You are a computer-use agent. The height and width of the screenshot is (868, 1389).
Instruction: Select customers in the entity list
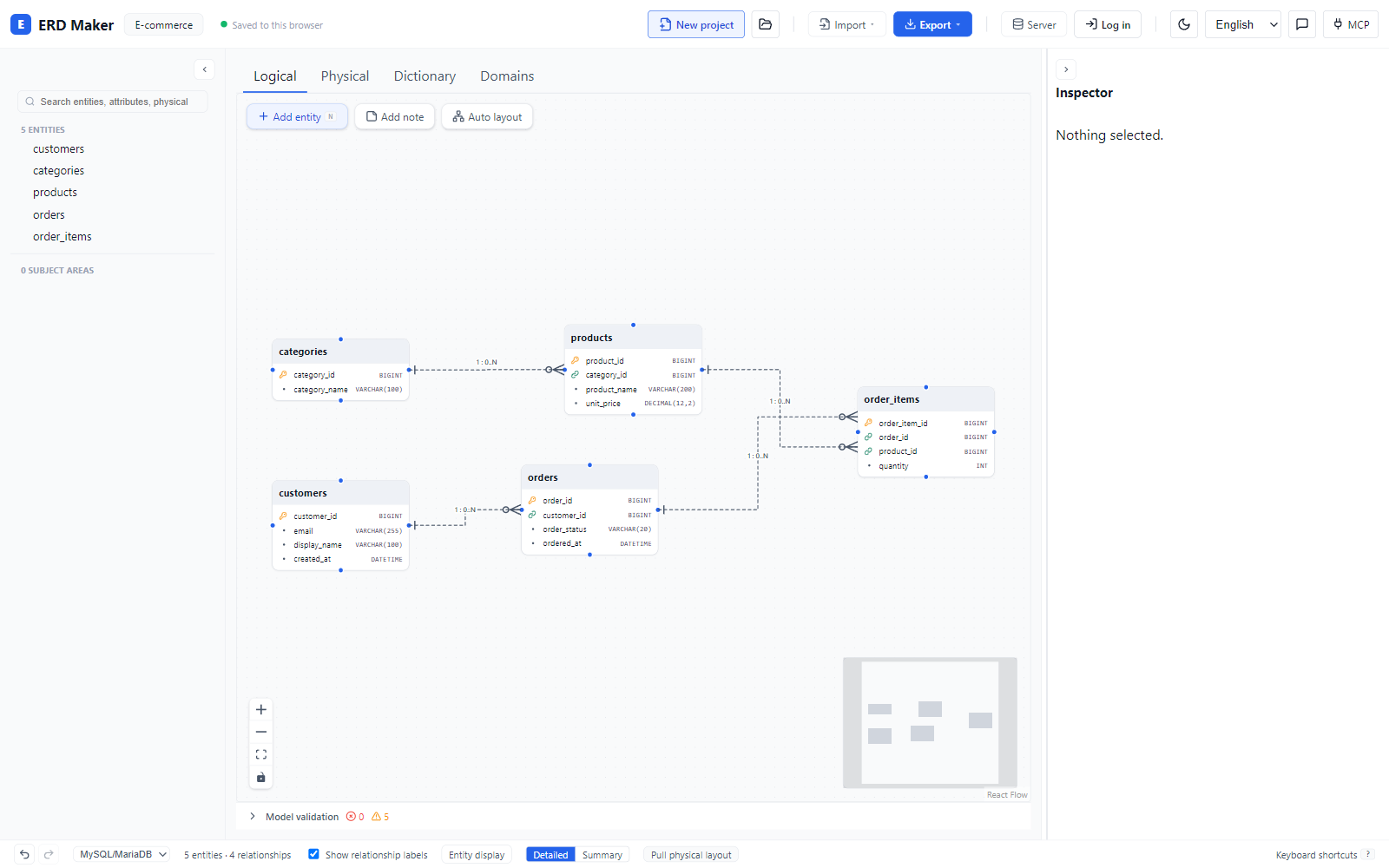[59, 149]
